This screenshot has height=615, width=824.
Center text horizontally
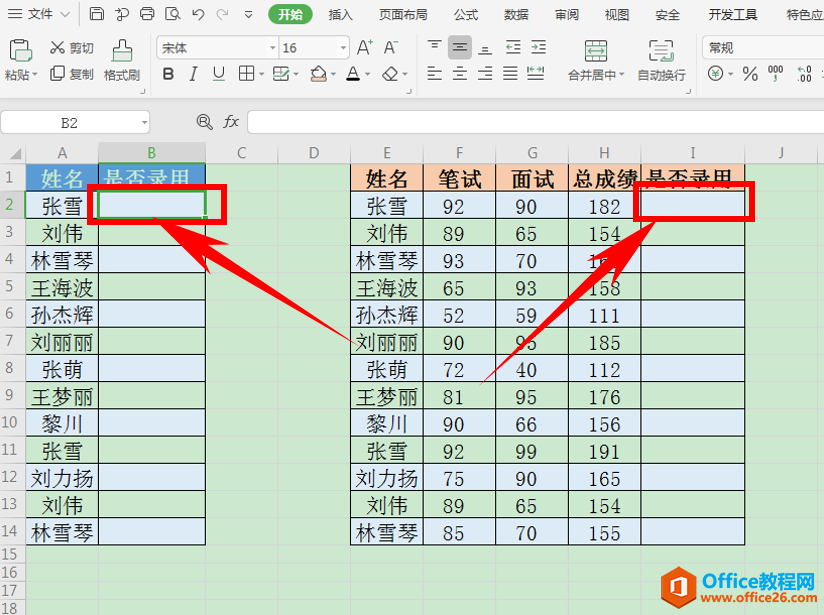(459, 73)
